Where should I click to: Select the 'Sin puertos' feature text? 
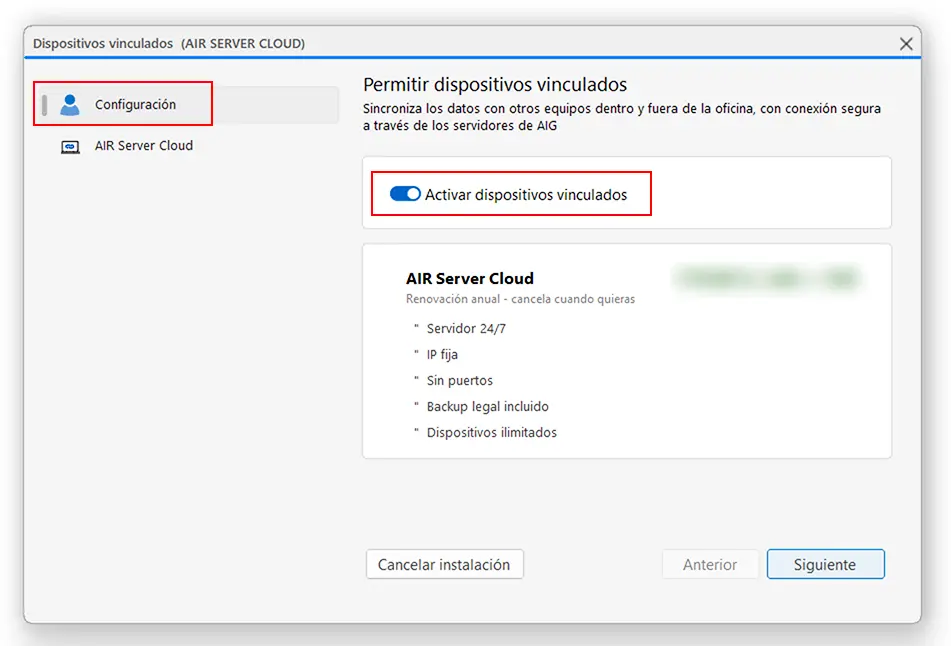click(x=460, y=381)
